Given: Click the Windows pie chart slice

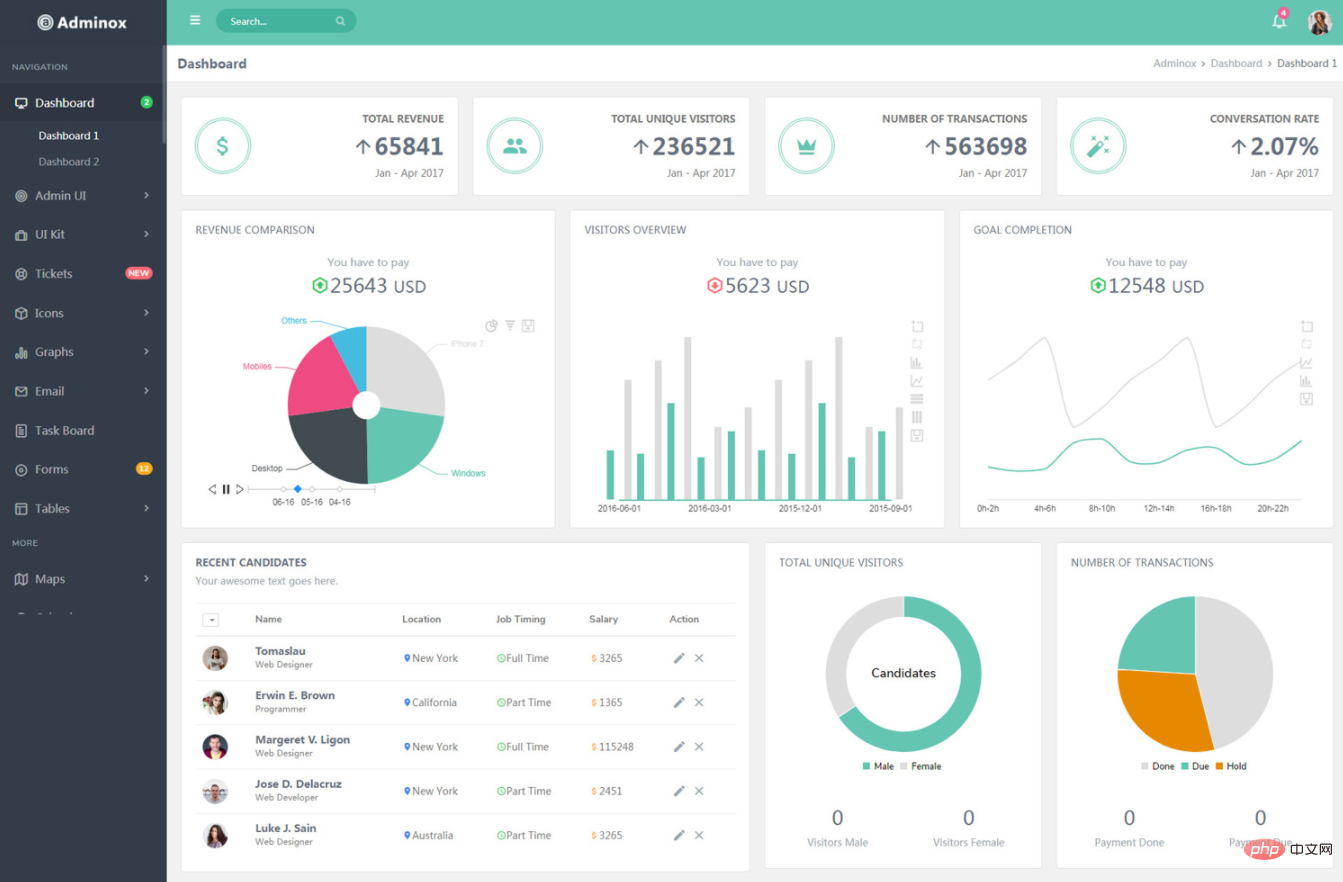Looking at the screenshot, I should click(x=405, y=445).
